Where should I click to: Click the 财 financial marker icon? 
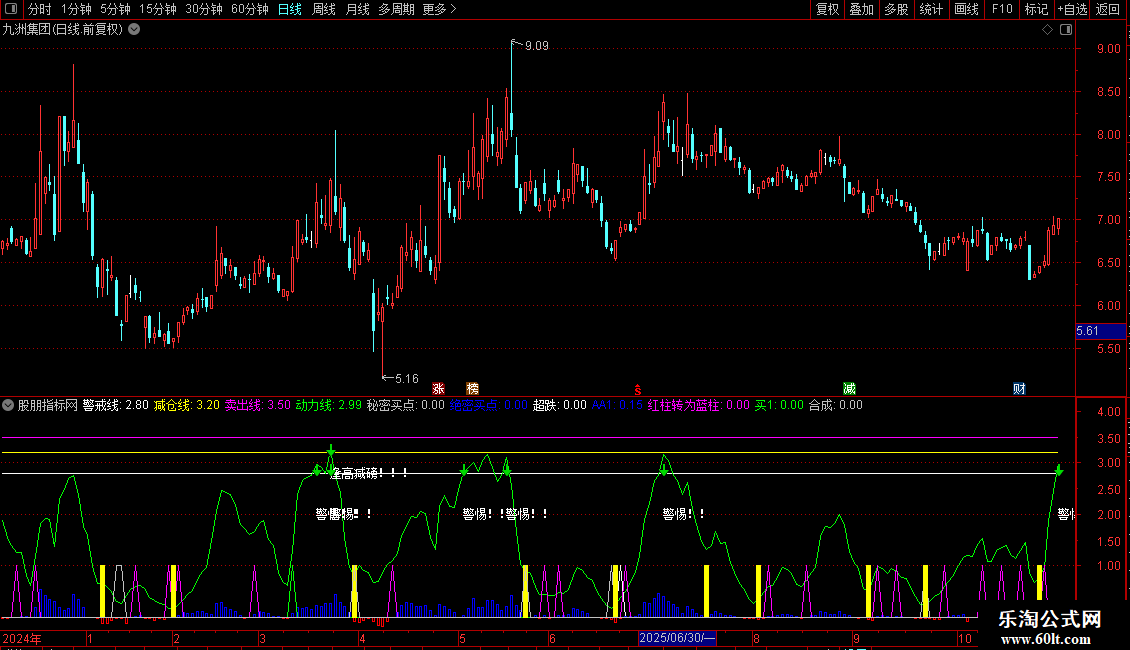point(1019,388)
